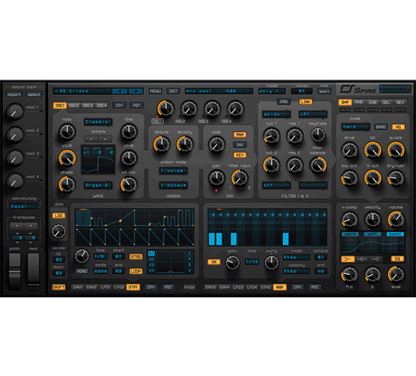Open the LP1 filter mode dropdown

[313, 114]
